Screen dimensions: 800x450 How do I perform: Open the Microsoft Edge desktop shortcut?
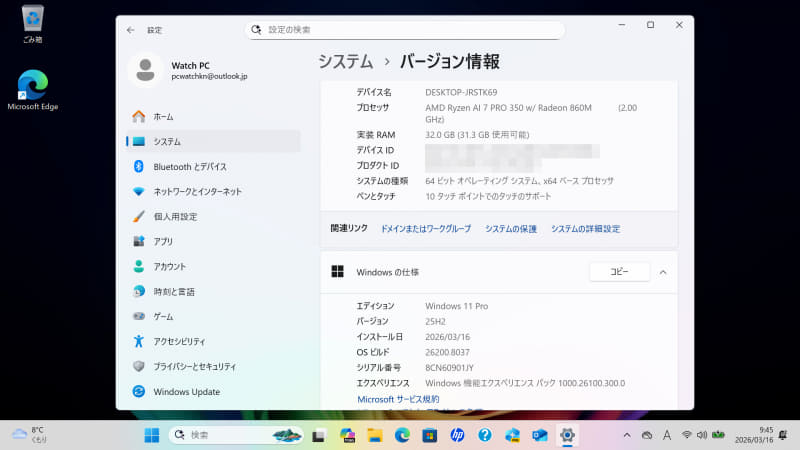click(x=33, y=90)
